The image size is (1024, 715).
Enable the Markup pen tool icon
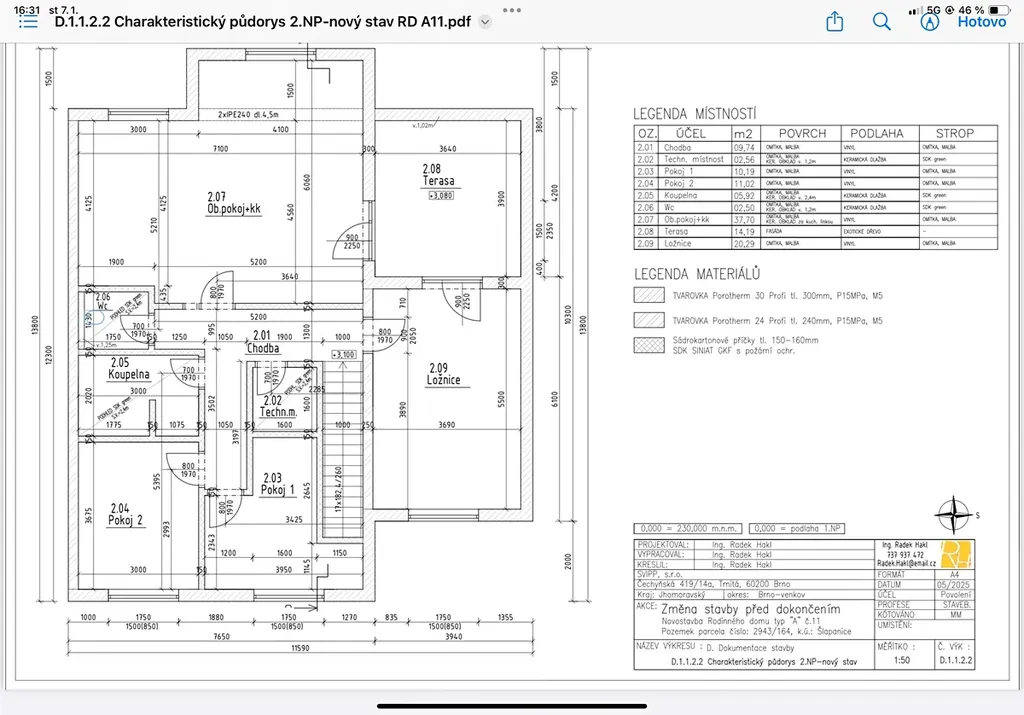928,21
